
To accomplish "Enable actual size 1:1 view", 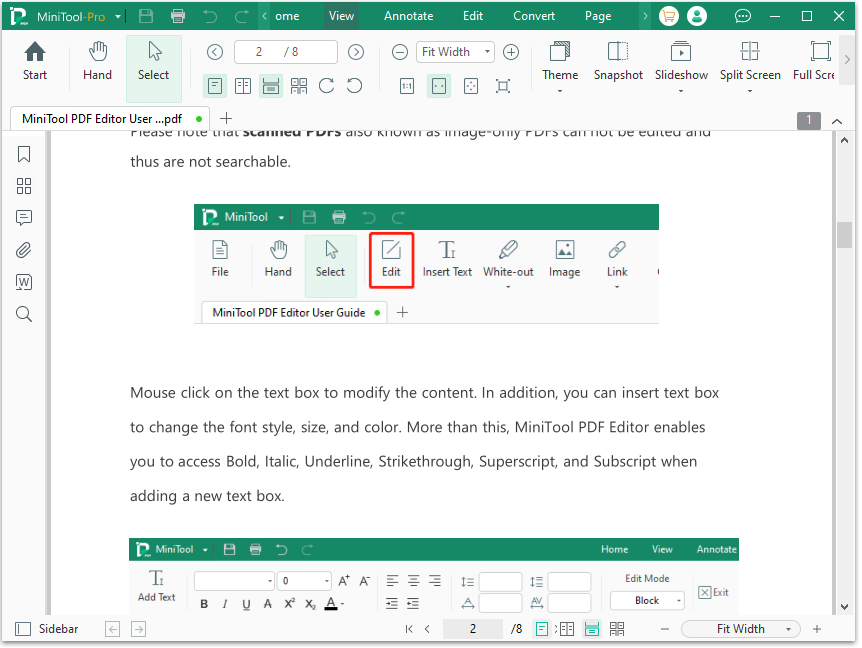I will tap(407, 86).
